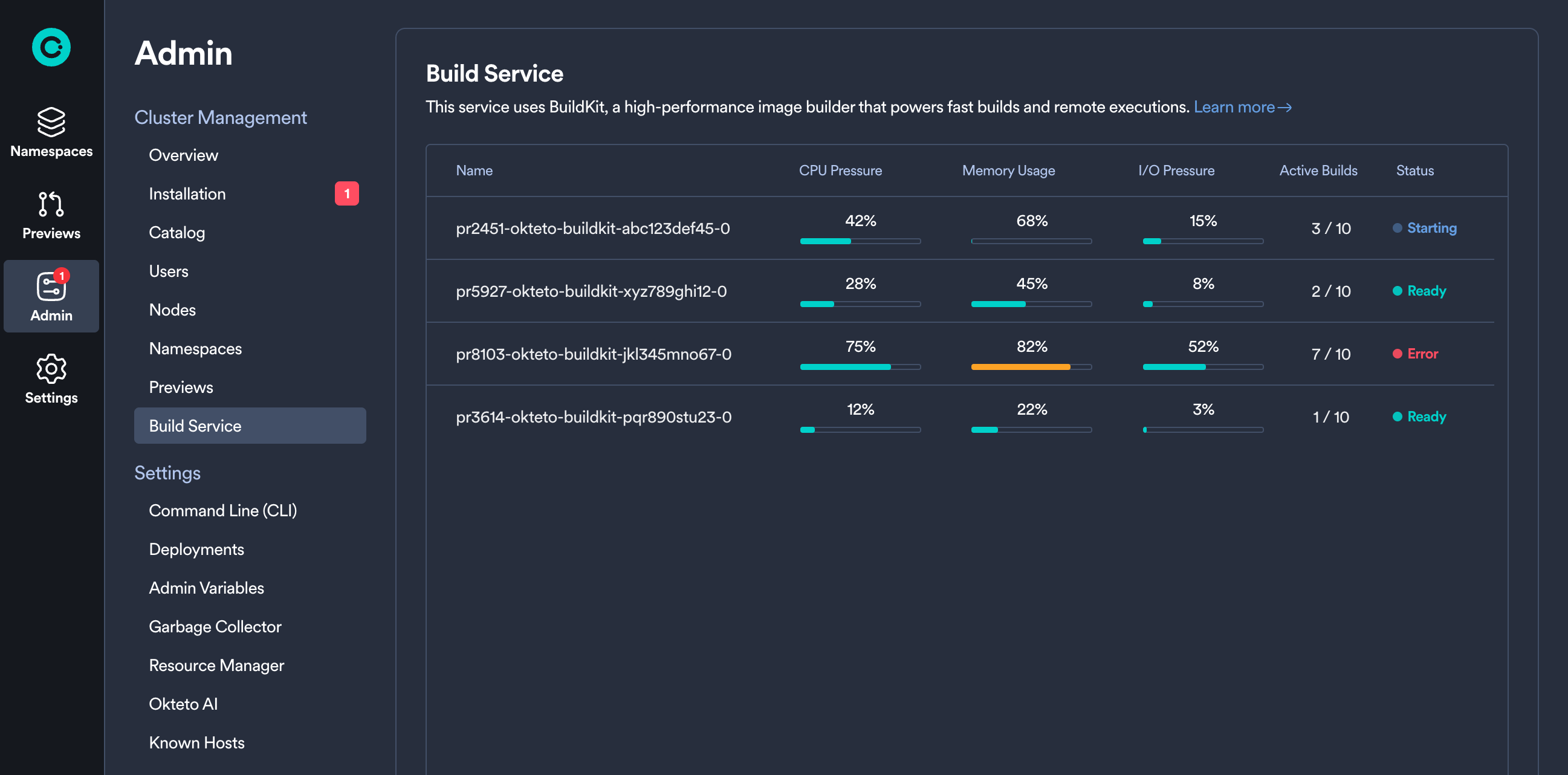
Task: Click the Starting status for pr2451 builder
Action: (x=1424, y=229)
